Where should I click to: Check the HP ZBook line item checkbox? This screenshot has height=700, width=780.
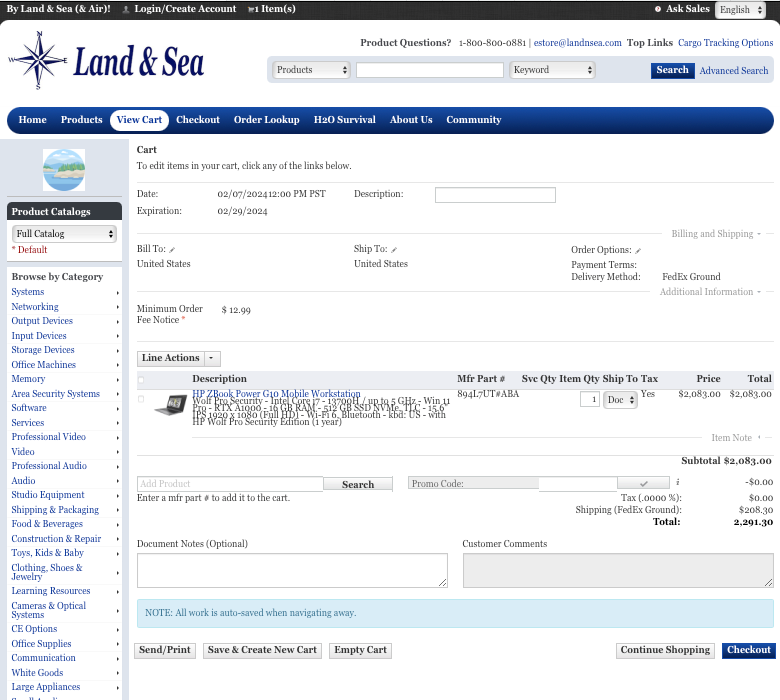(141, 399)
